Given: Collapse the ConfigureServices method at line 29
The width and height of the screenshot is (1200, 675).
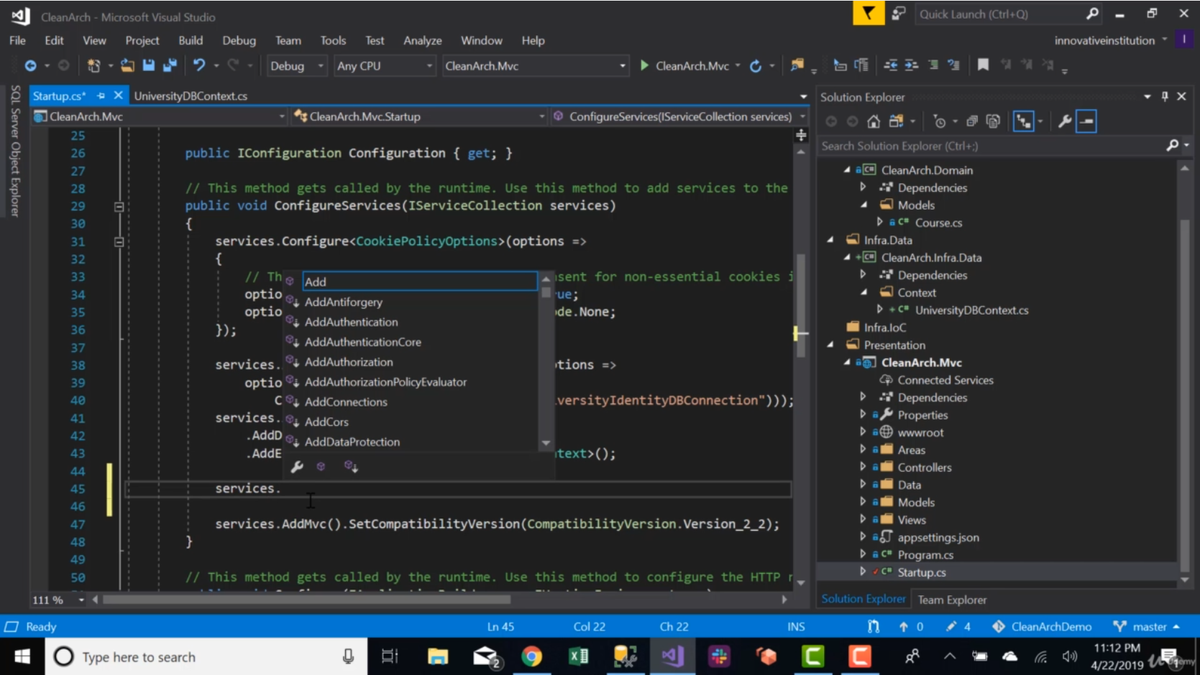Looking at the screenshot, I should [x=118, y=206].
